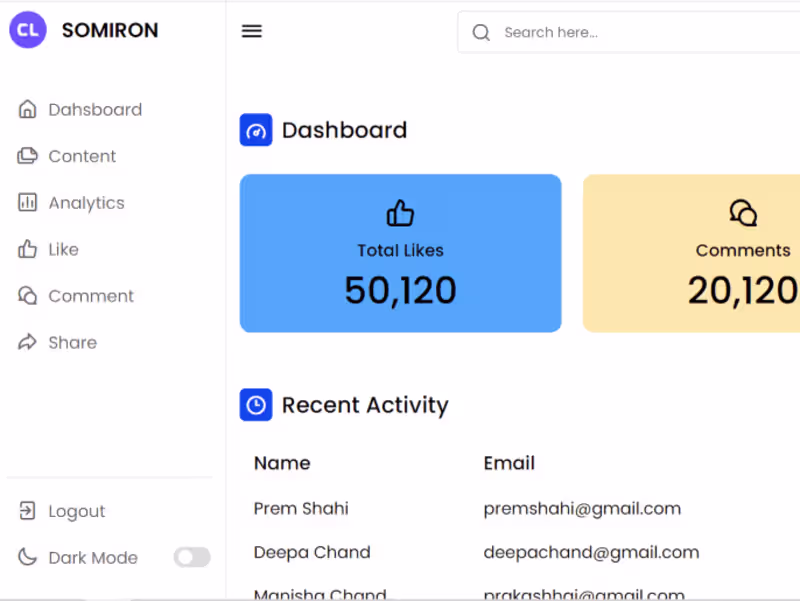Click premshahi@gmail.com email cell
The height and width of the screenshot is (601, 800).
coord(582,509)
